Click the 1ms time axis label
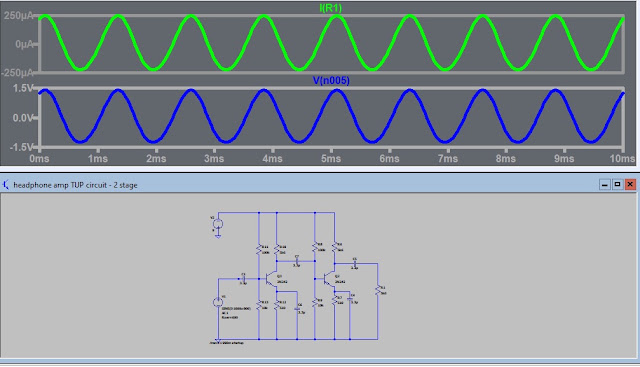640x367 pixels. [x=98, y=158]
